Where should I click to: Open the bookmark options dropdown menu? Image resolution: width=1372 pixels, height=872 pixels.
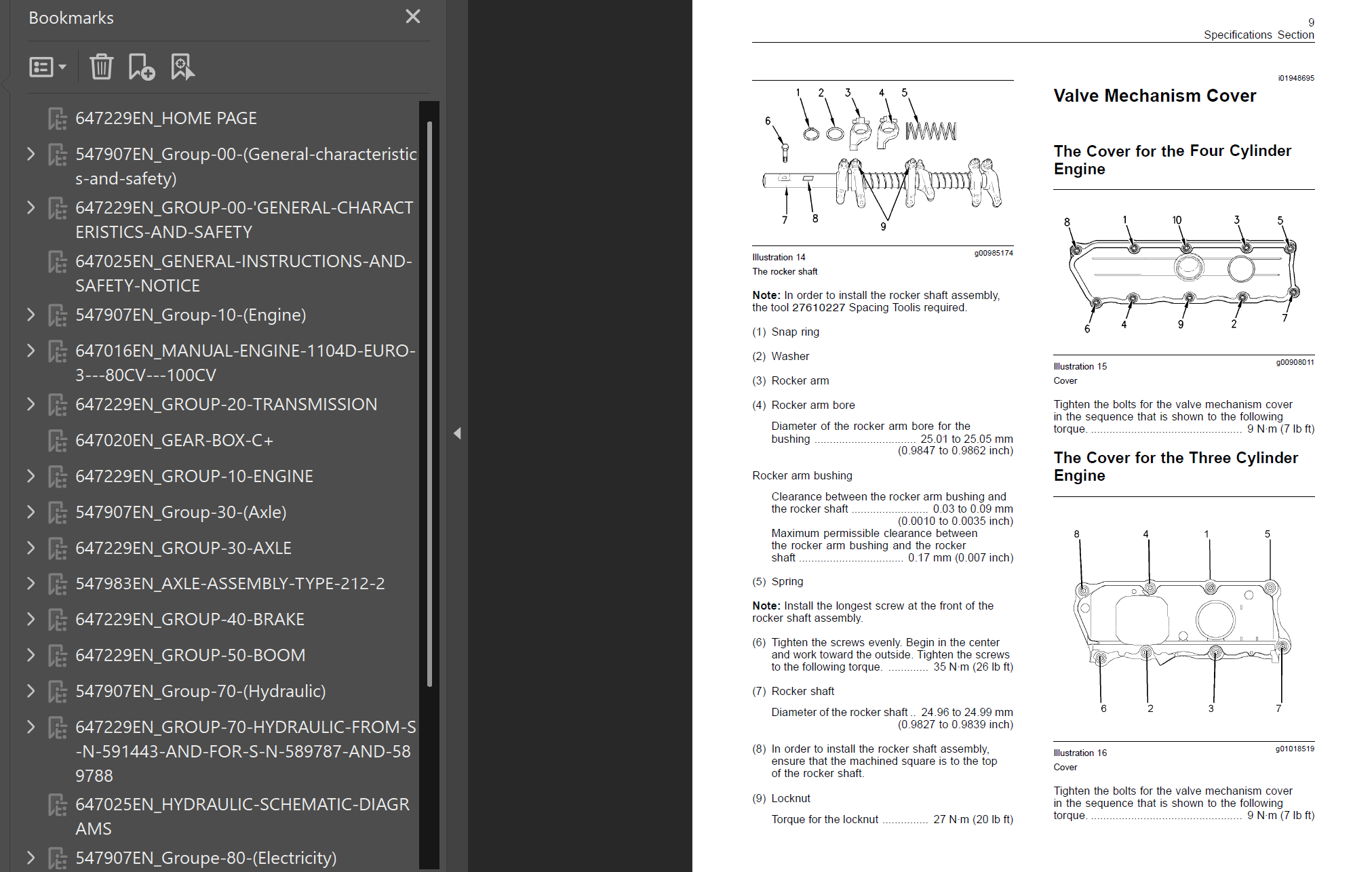point(47,67)
